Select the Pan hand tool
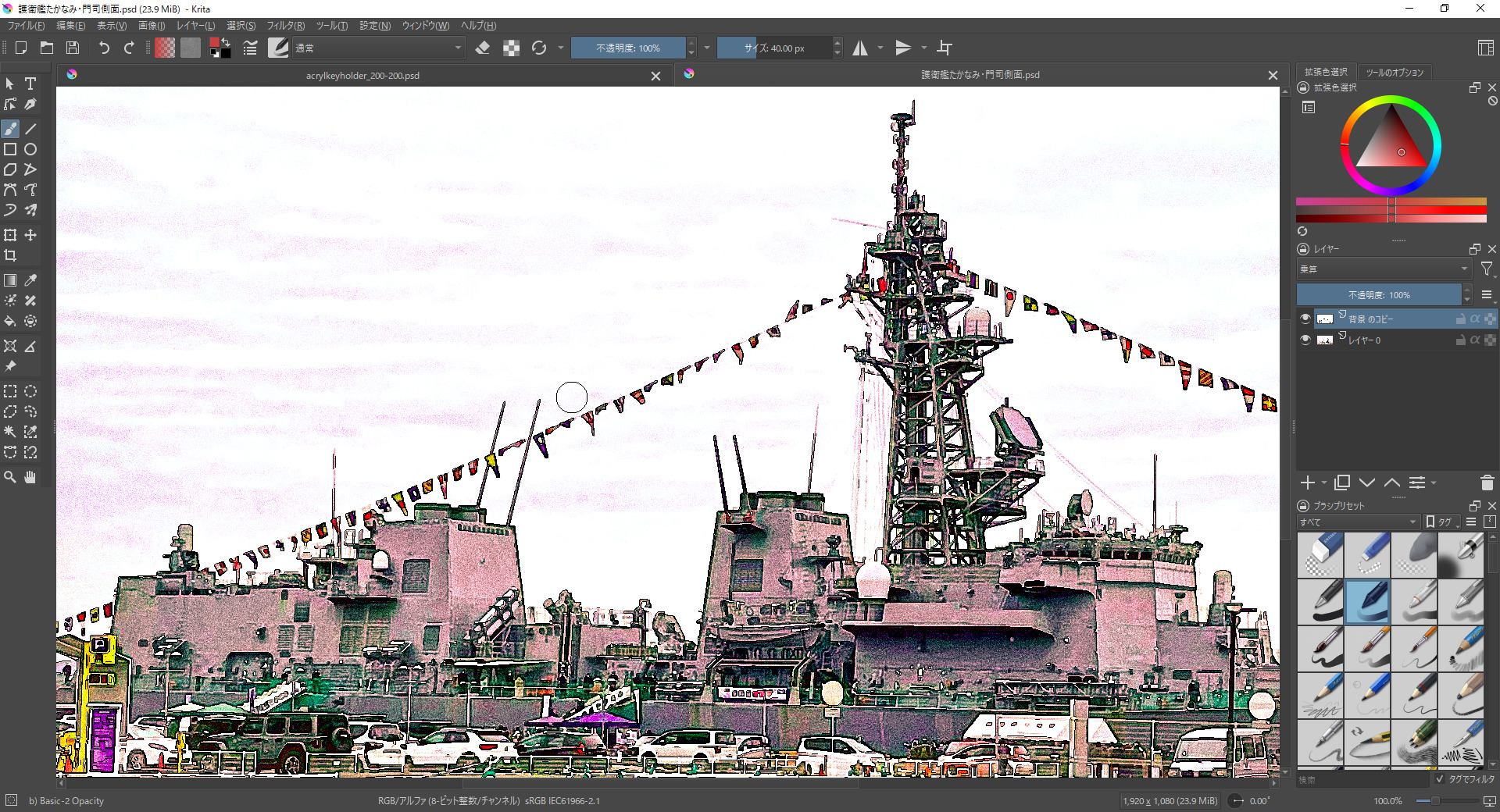 pos(30,477)
